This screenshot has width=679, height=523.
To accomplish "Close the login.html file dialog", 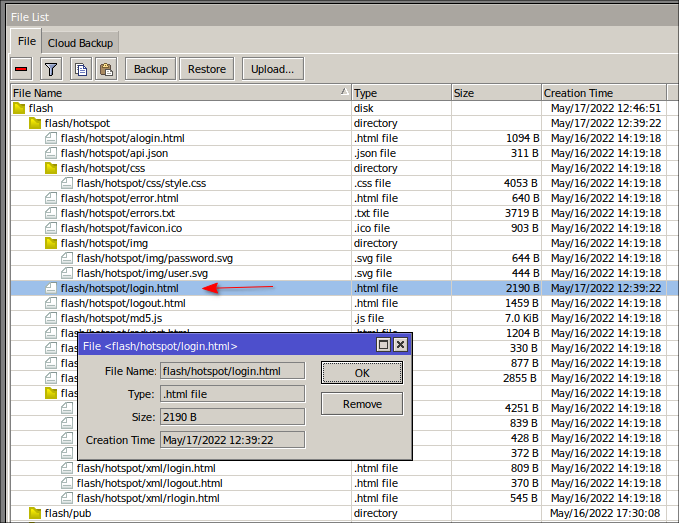I will pyautogui.click(x=400, y=345).
